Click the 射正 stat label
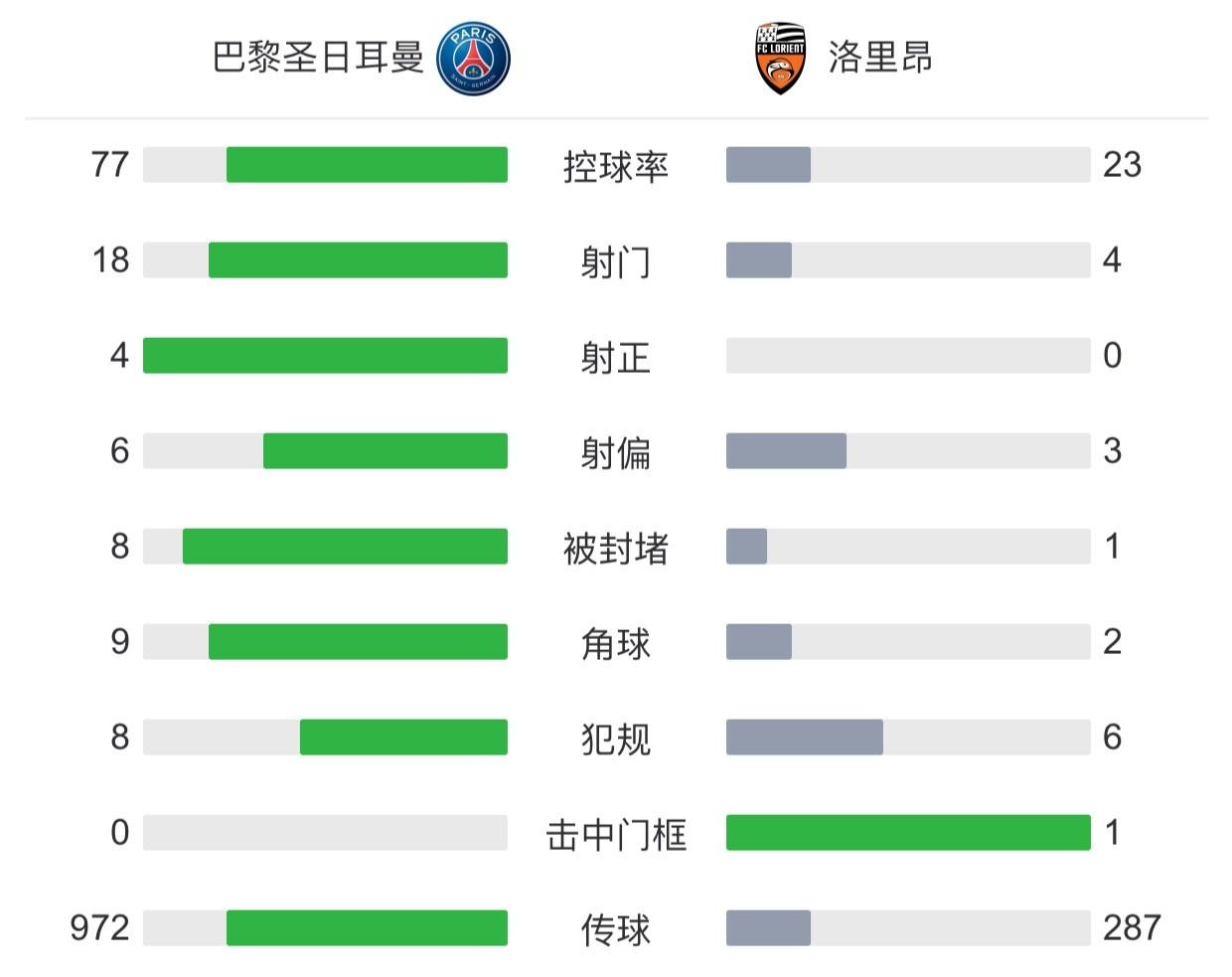The height and width of the screenshot is (977, 1232). pos(616,357)
